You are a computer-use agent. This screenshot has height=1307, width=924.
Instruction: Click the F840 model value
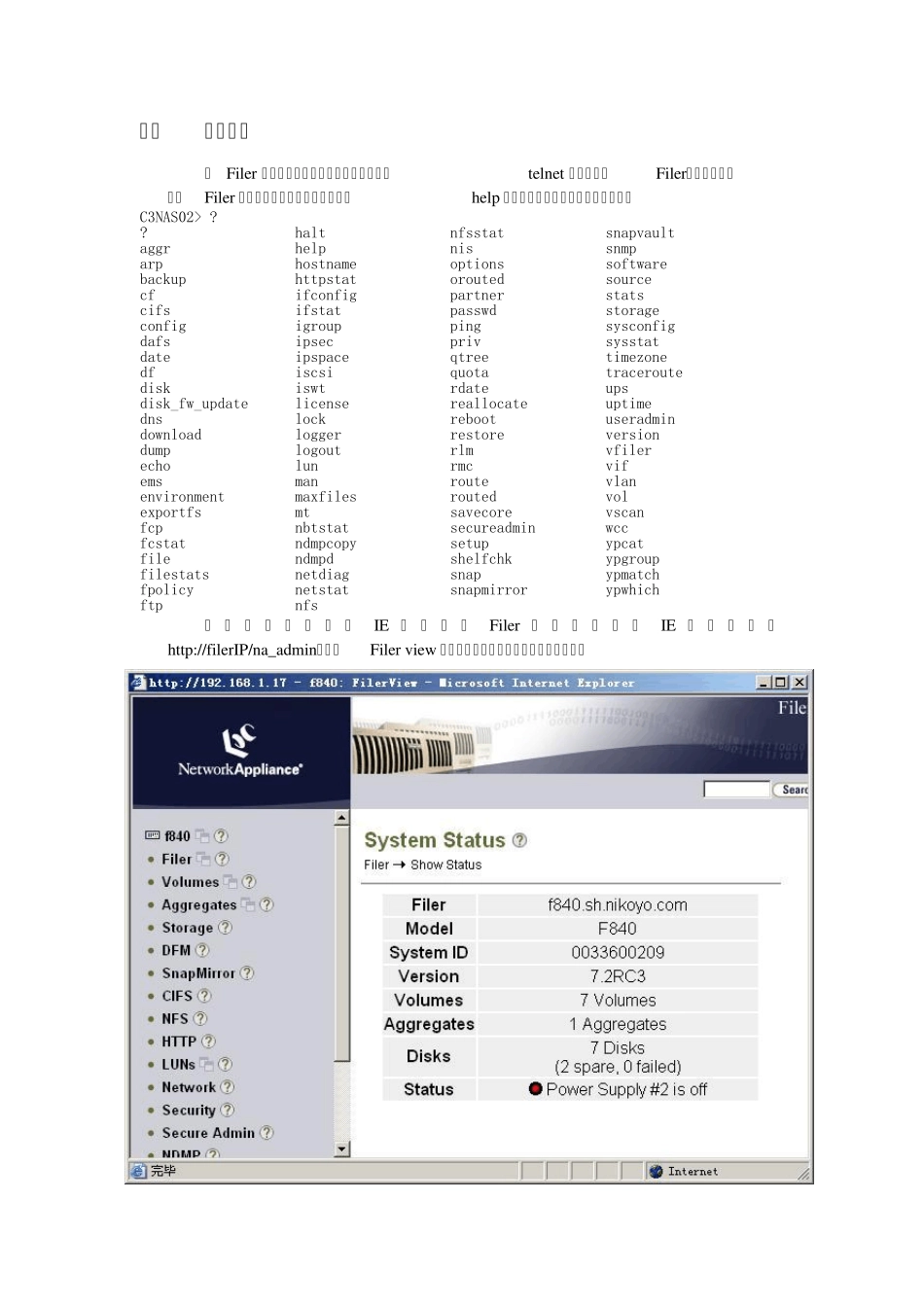click(618, 929)
